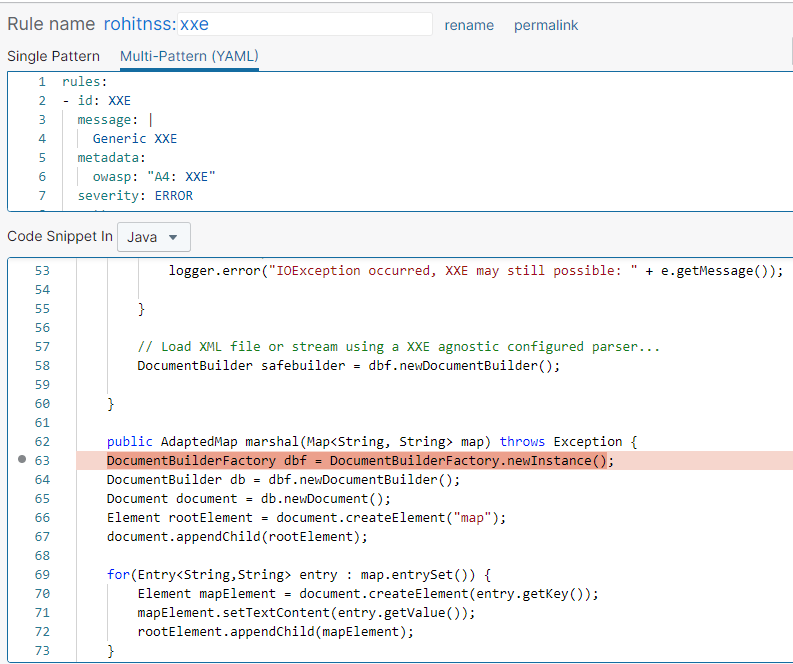The height and width of the screenshot is (664, 793).
Task: Switch to the Single Pattern tab
Action: pyautogui.click(x=53, y=56)
